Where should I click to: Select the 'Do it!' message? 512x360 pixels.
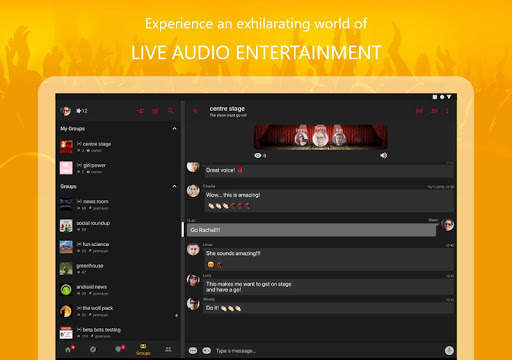(x=329, y=308)
